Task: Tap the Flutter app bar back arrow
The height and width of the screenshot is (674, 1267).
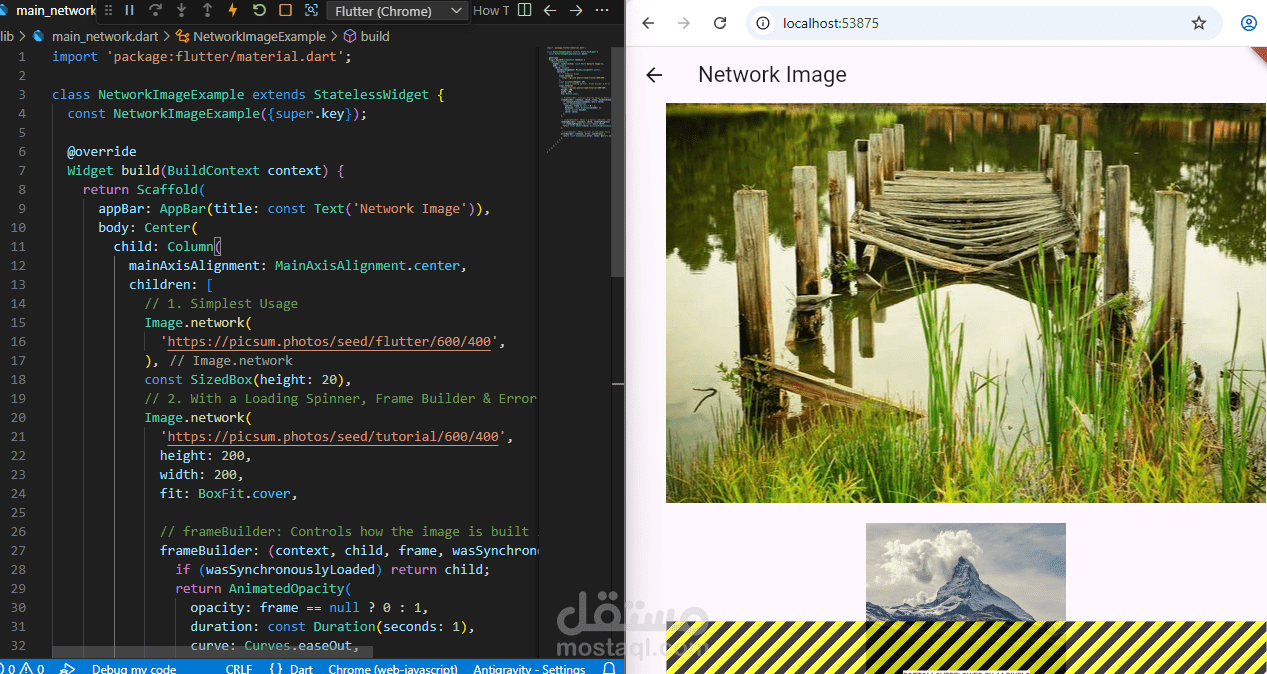Action: (654, 75)
